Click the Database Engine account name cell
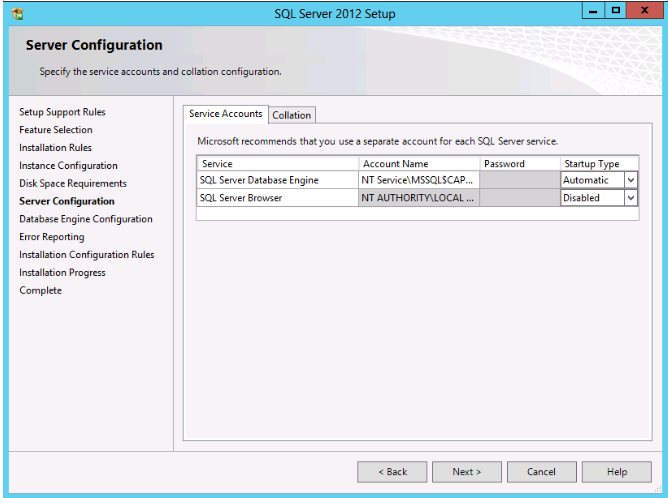This screenshot has width=668, height=498. click(x=419, y=180)
